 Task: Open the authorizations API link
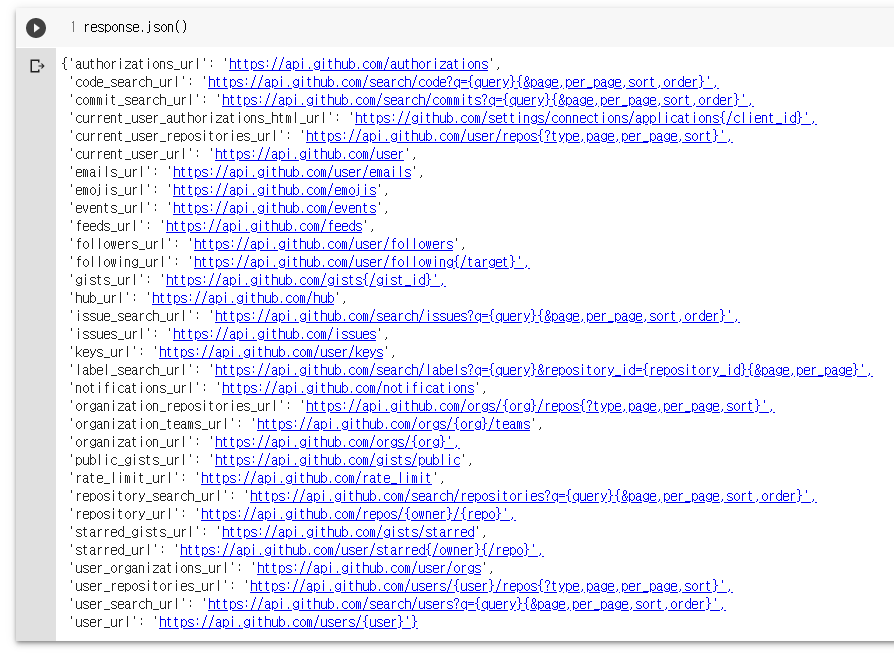pyautogui.click(x=359, y=64)
